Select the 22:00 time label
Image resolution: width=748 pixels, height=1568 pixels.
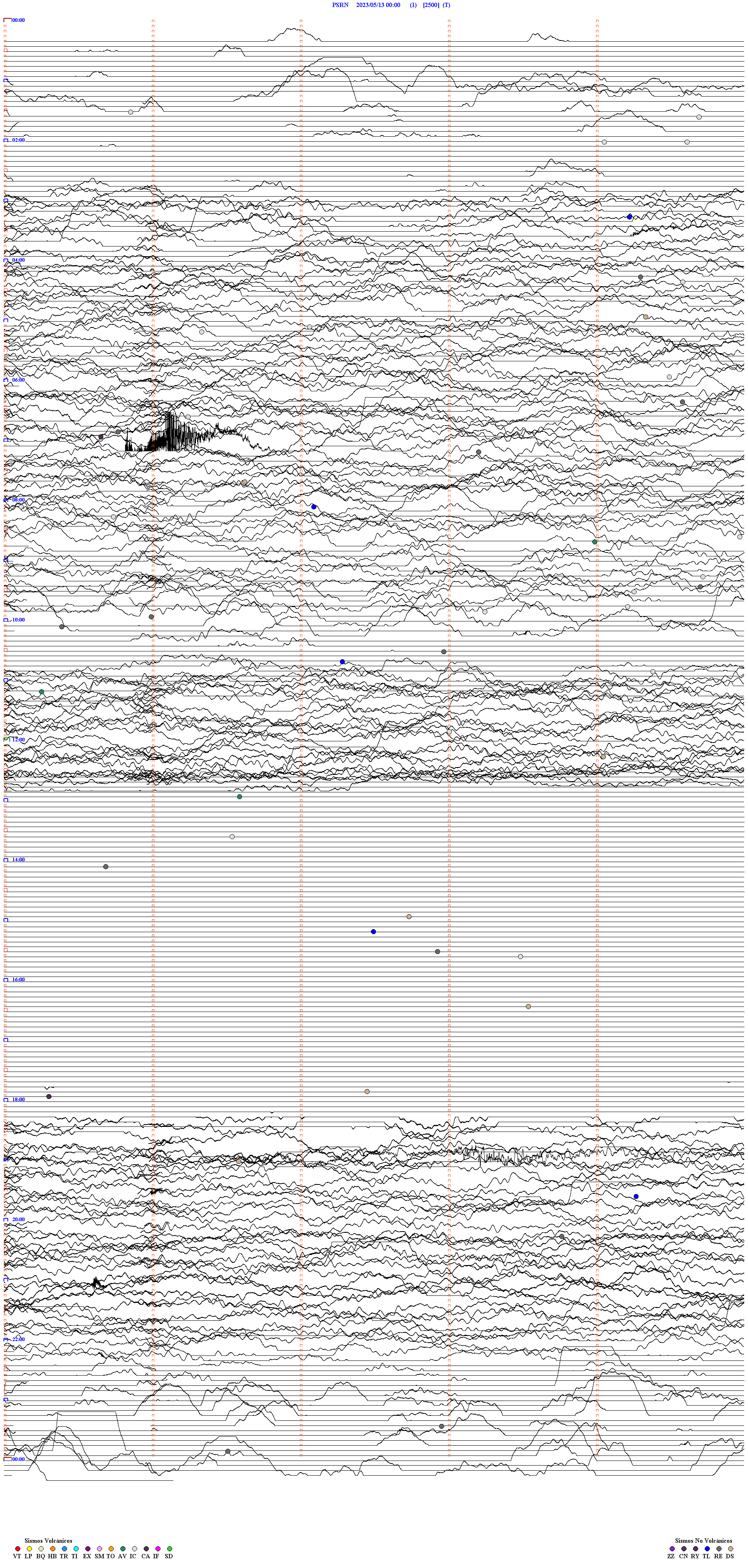pos(18,1339)
